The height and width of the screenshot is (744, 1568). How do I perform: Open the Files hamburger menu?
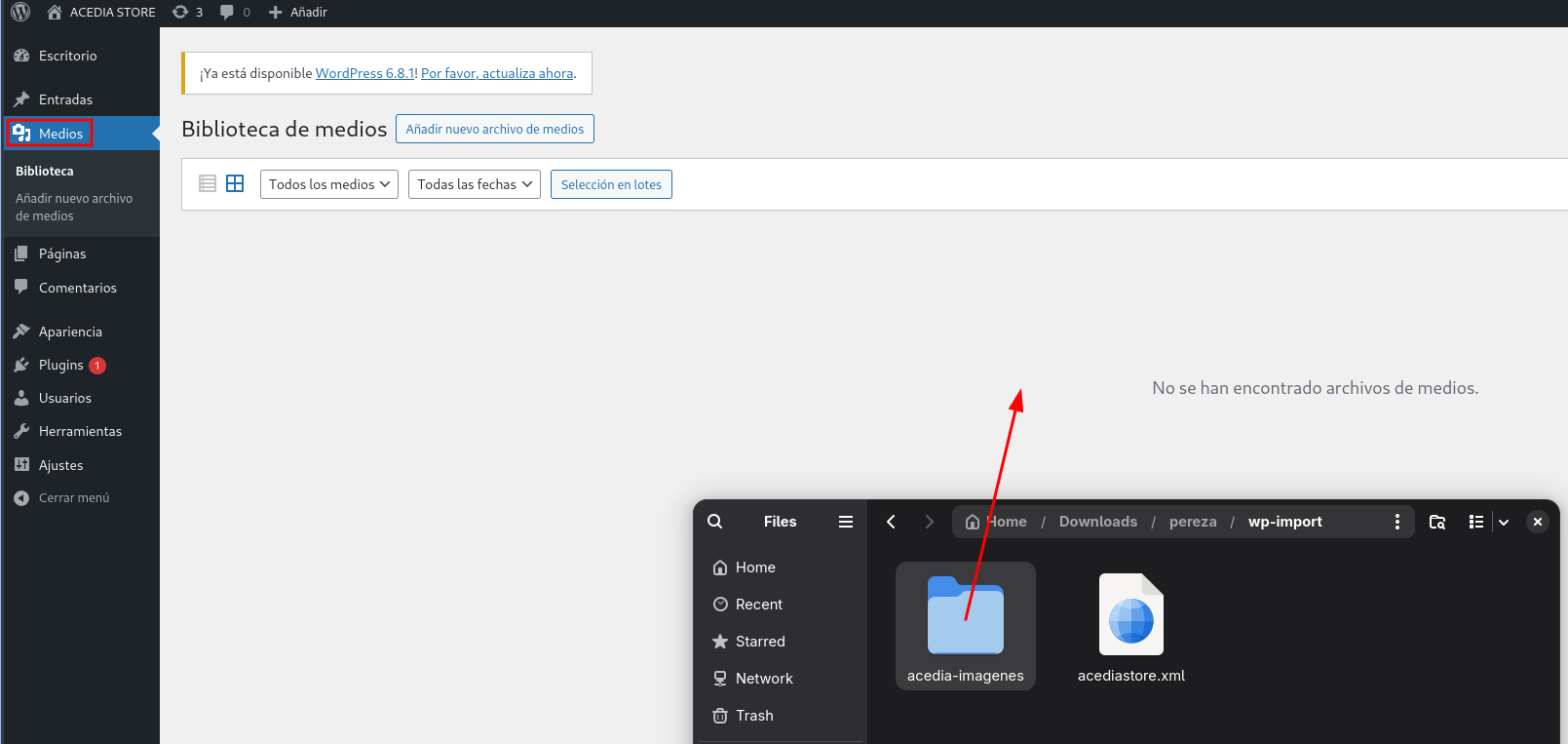[x=846, y=522]
